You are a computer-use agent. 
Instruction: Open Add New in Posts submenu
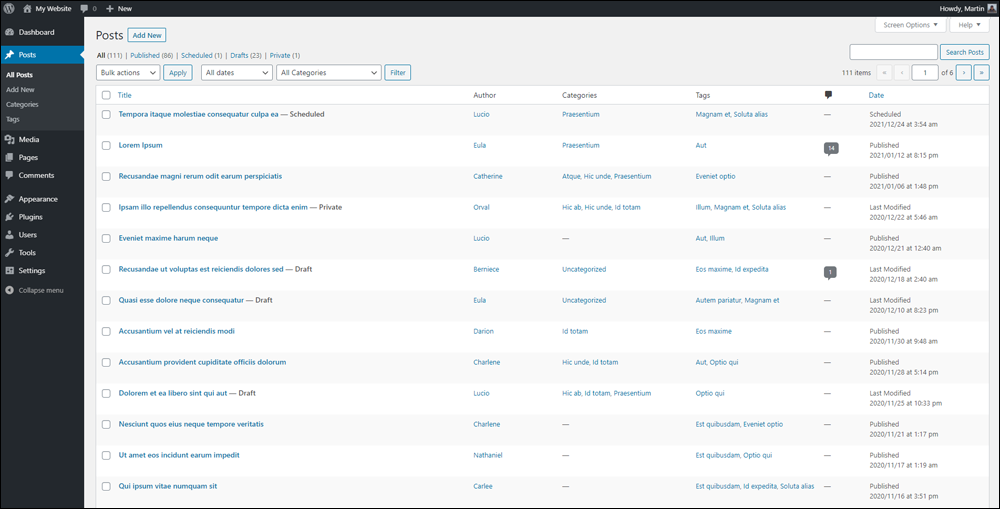20,90
